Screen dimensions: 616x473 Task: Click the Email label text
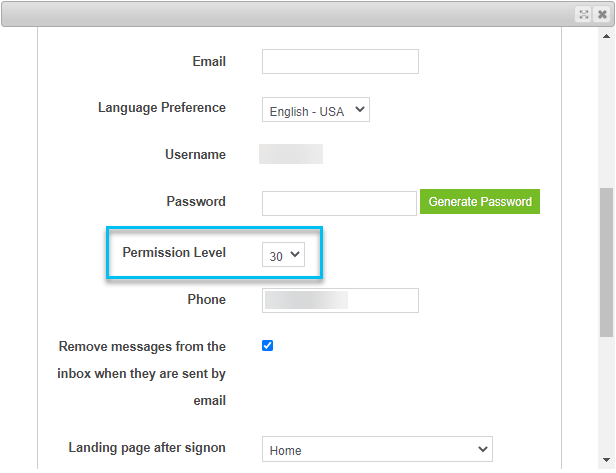(x=209, y=61)
